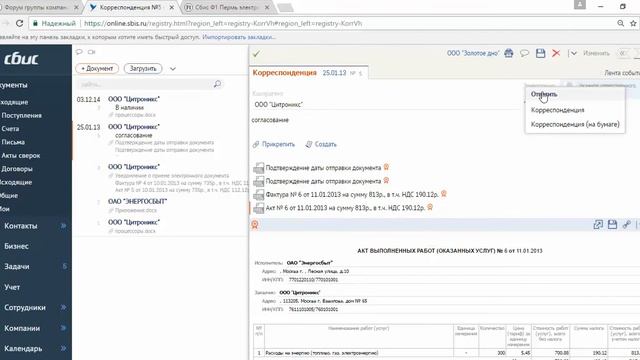Delete document with the red X icon
This screenshot has height=360, width=640.
coord(556,53)
